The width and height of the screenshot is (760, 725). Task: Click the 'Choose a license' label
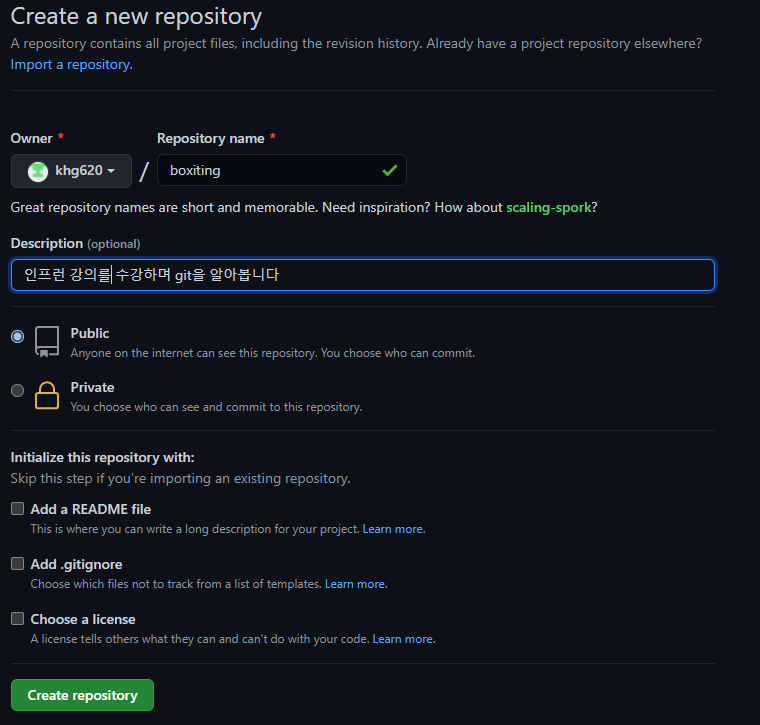pos(83,619)
